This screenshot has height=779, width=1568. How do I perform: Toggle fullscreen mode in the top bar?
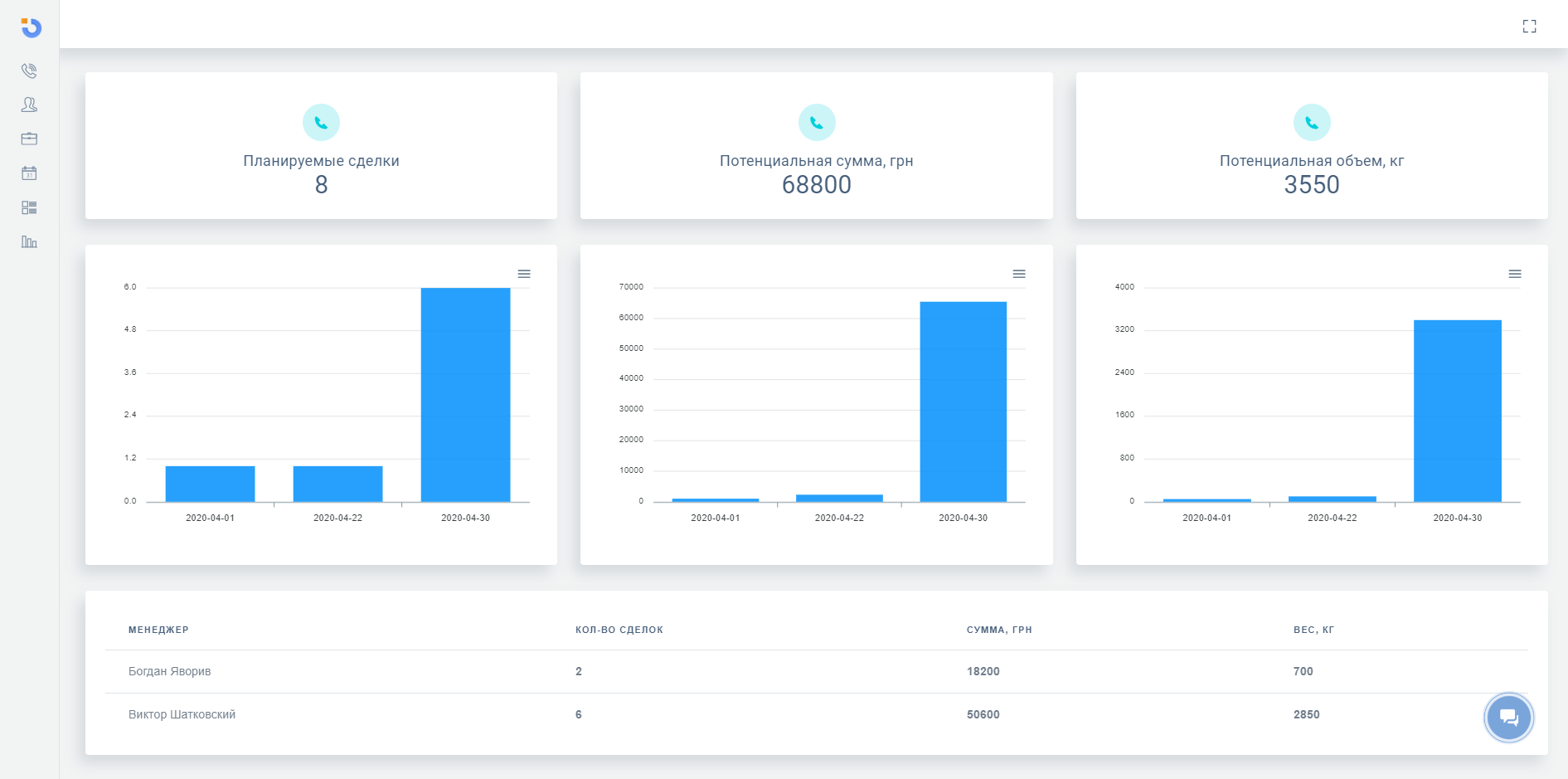click(1529, 27)
